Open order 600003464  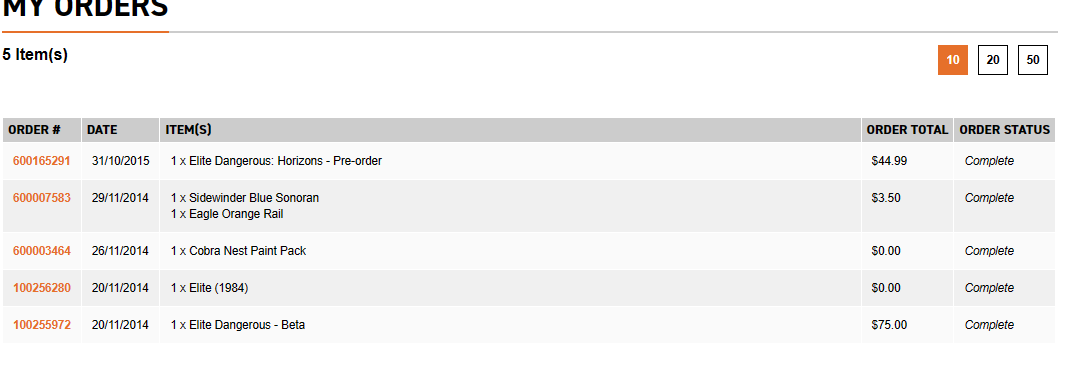41,252
